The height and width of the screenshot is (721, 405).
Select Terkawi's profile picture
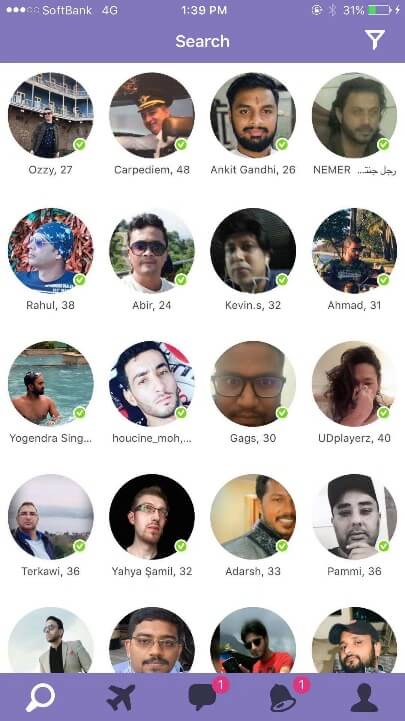[x=51, y=517]
